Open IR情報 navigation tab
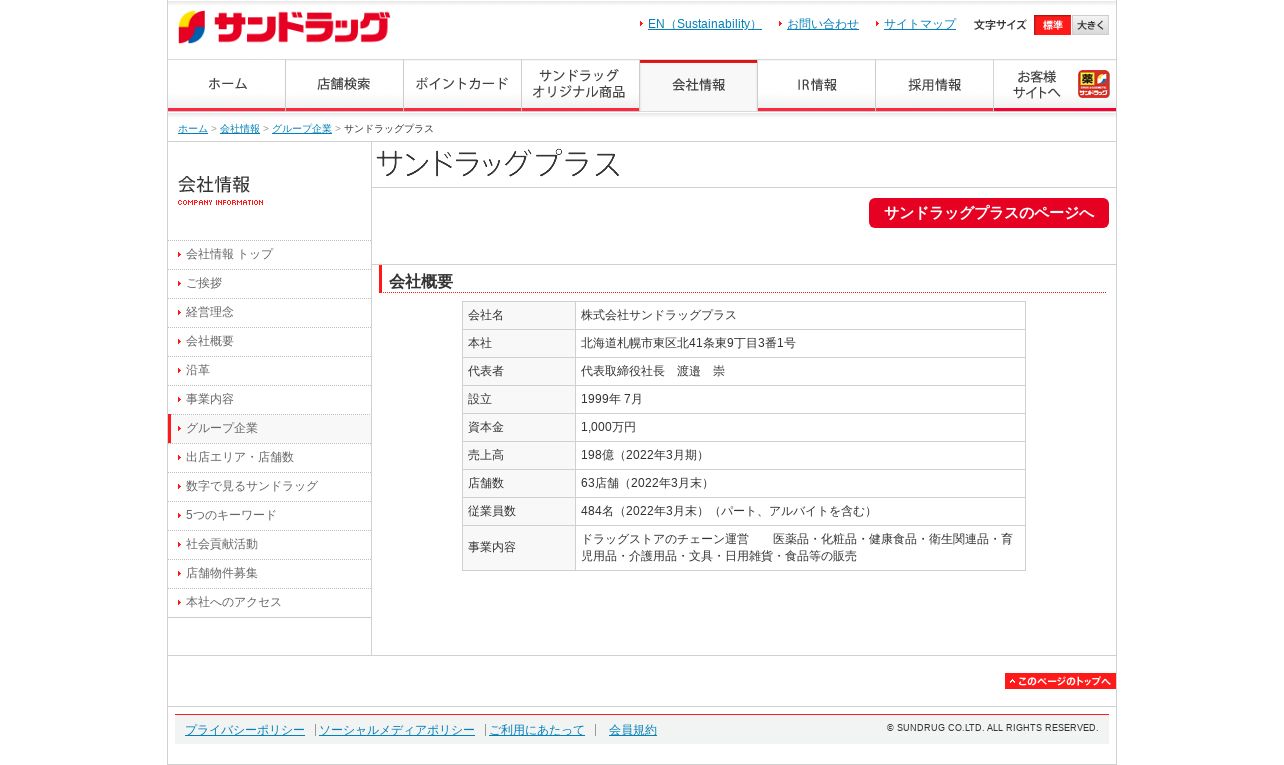Image resolution: width=1284 pixels, height=765 pixels. pos(816,85)
